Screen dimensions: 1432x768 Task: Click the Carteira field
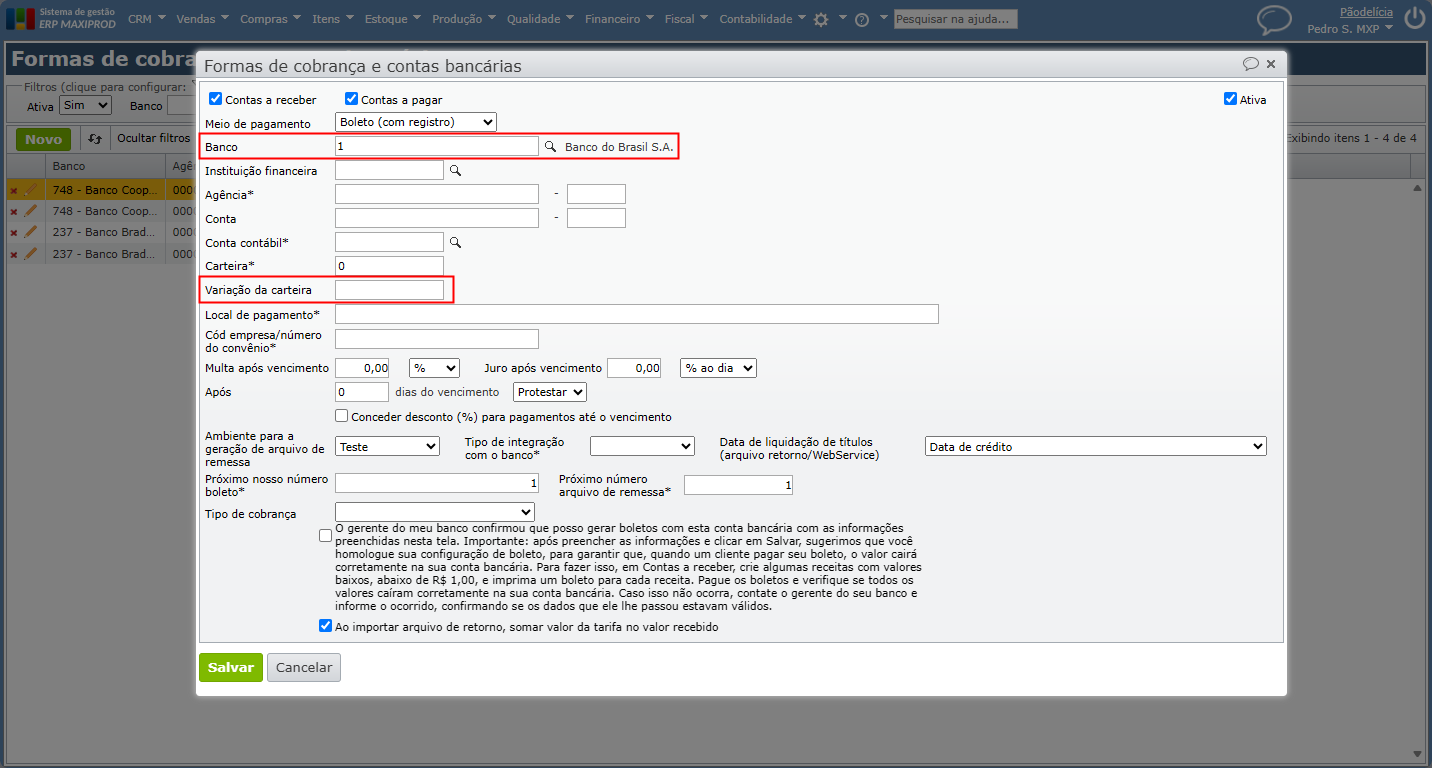[389, 266]
